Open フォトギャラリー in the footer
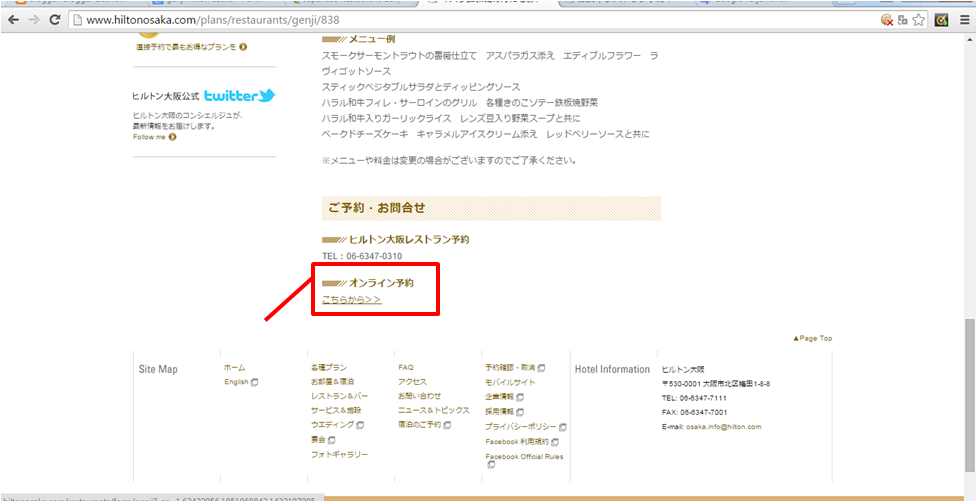 pos(339,454)
